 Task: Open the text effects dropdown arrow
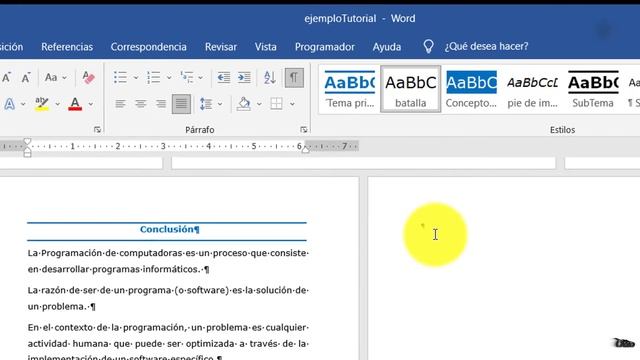tap(23, 104)
